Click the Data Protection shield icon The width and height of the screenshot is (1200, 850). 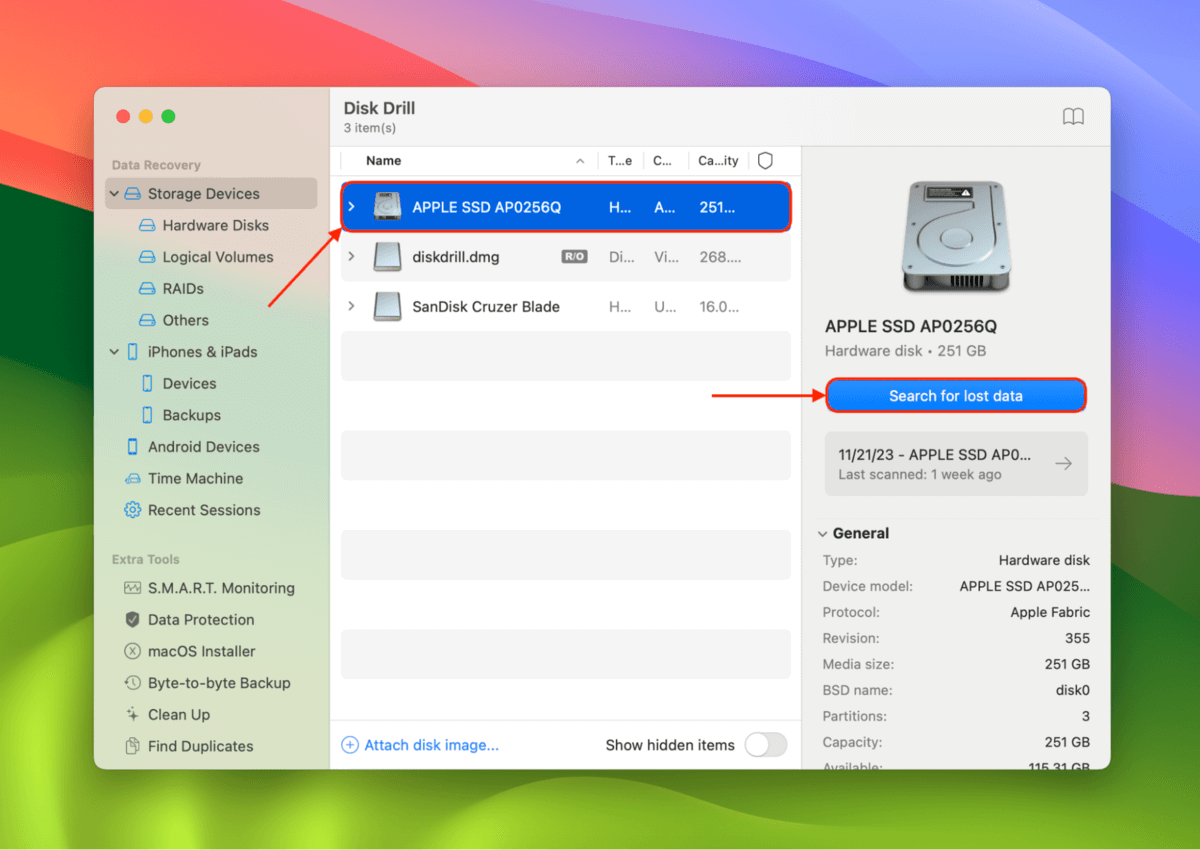click(x=133, y=620)
